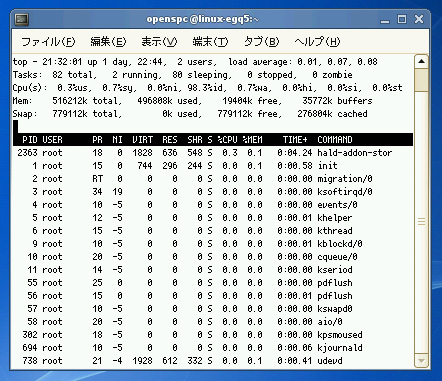The width and height of the screenshot is (442, 381).
Task: Click the 19 nice value for ksoftirqd/0
Action: pyautogui.click(x=117, y=192)
